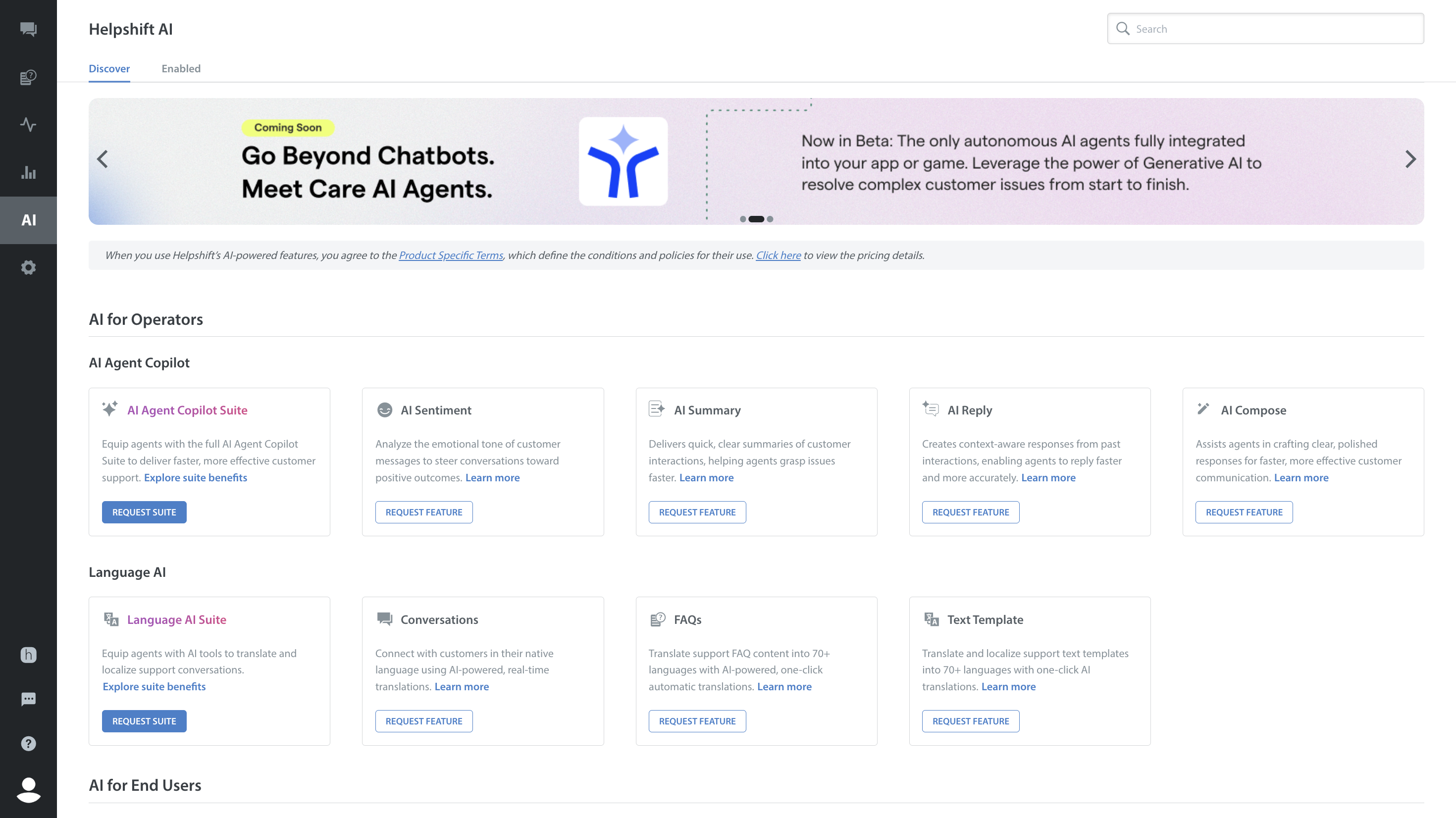
Task: Select the Discover tab
Action: pos(109,68)
